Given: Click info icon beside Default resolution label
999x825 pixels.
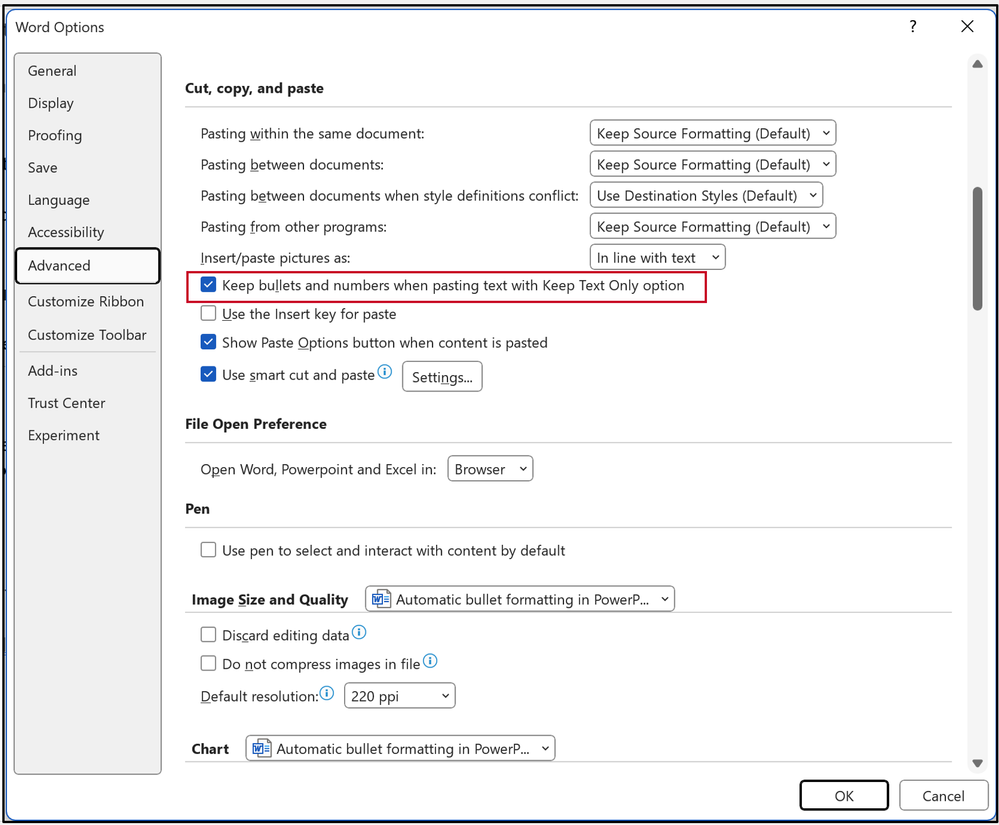Looking at the screenshot, I should tap(327, 693).
